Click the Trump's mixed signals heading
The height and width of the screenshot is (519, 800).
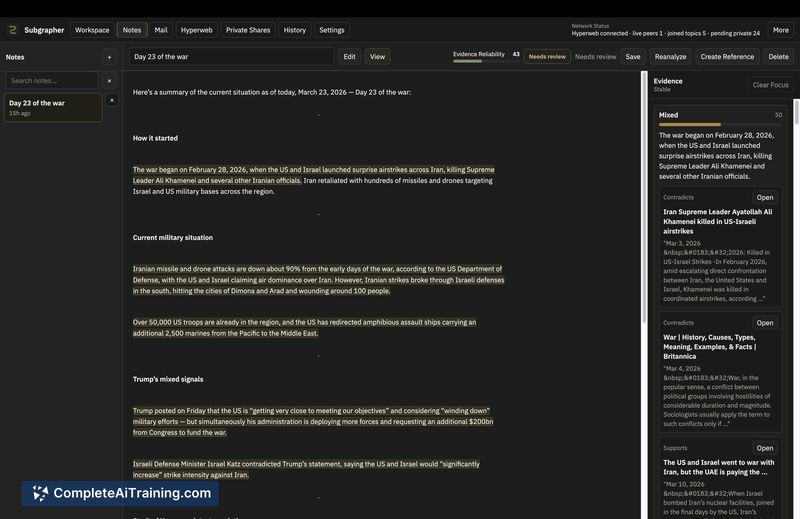(168, 379)
